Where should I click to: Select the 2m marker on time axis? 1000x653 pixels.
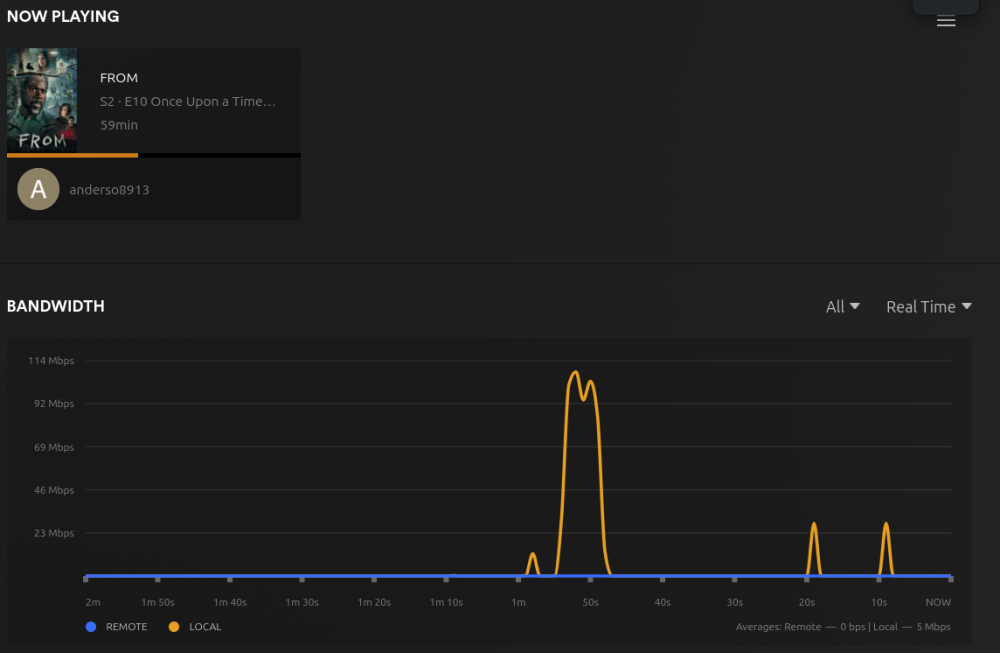(93, 602)
